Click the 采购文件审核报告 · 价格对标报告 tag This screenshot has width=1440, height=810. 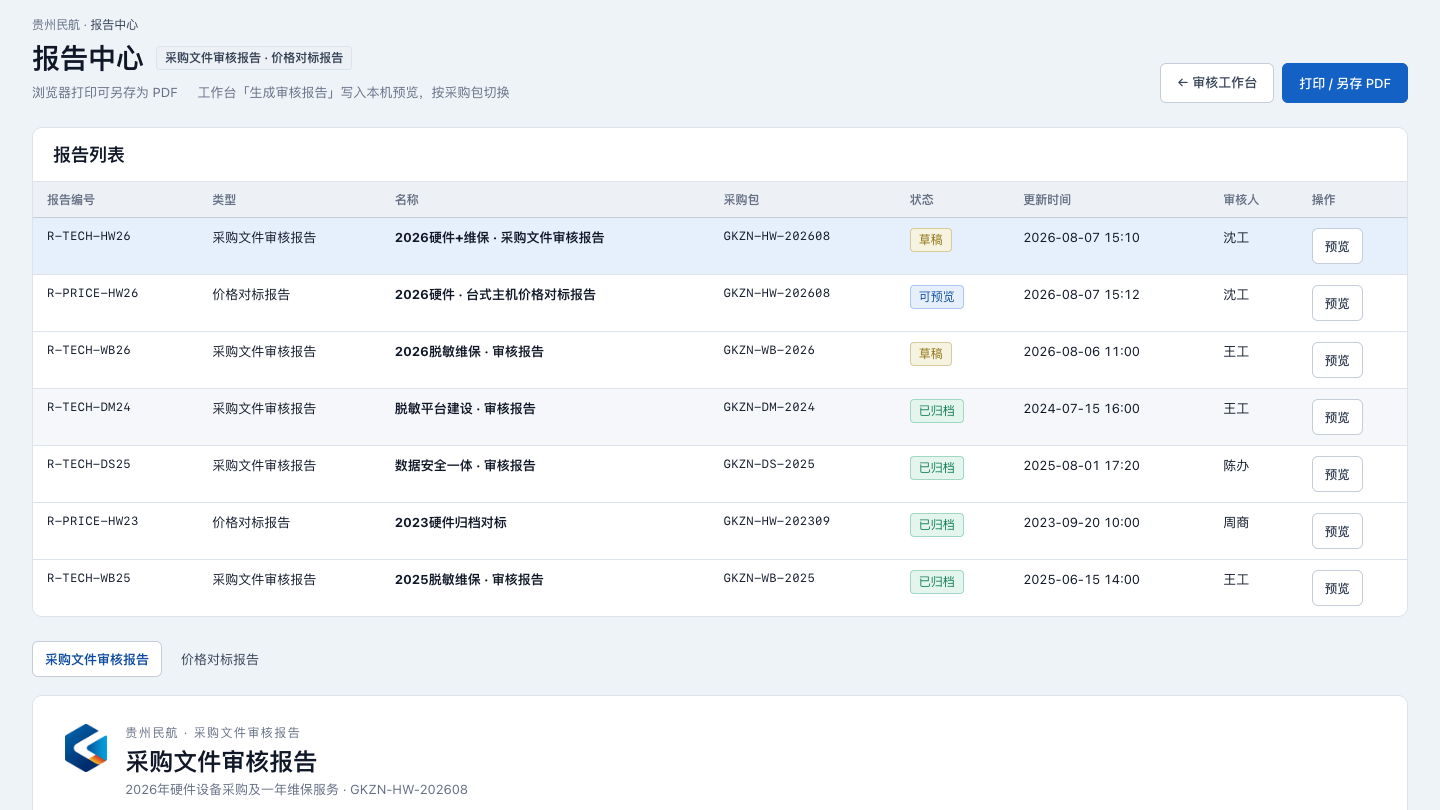point(254,58)
